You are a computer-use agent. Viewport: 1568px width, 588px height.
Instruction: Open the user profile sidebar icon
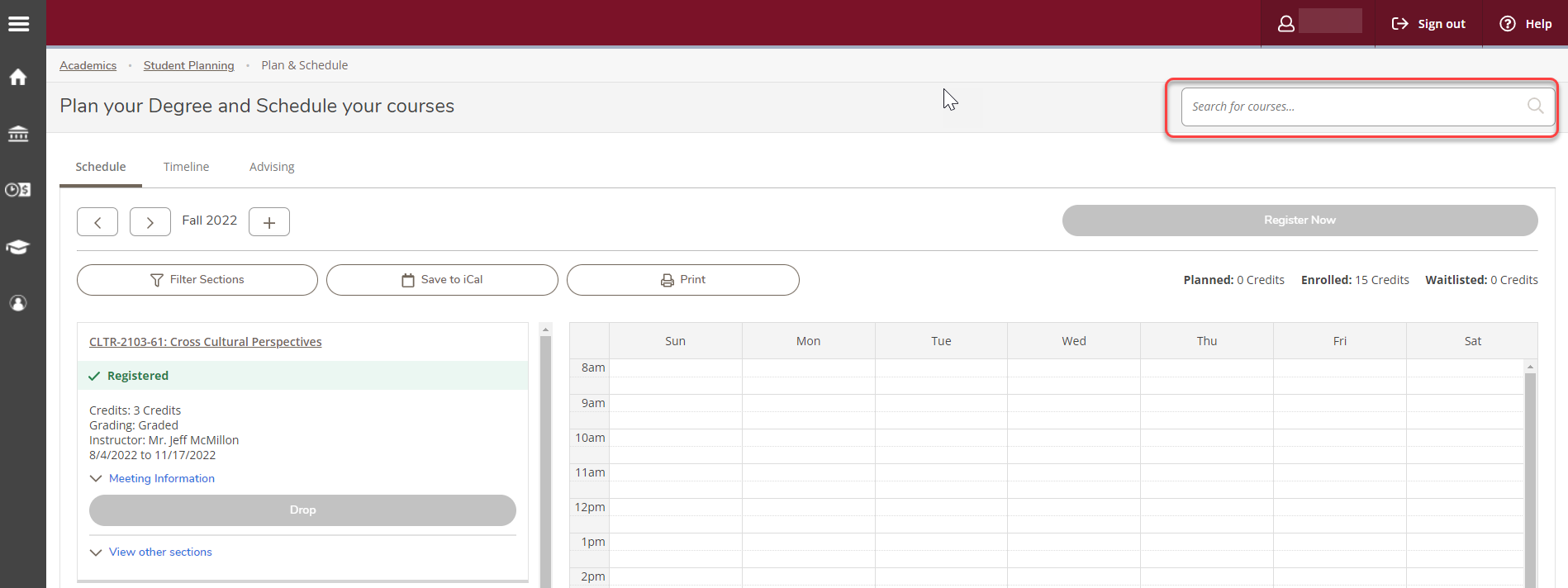tap(18, 303)
